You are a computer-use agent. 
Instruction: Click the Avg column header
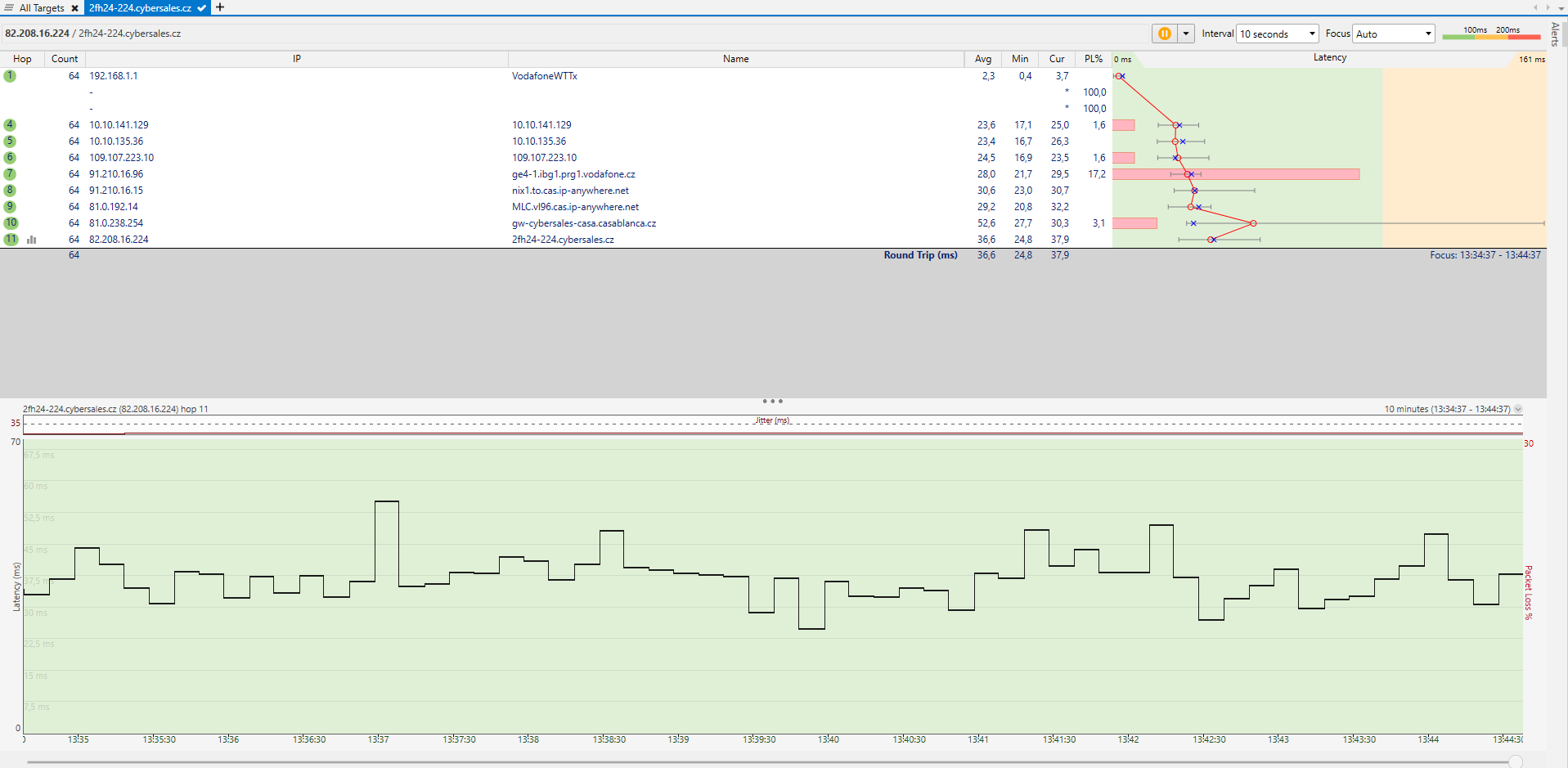[982, 59]
